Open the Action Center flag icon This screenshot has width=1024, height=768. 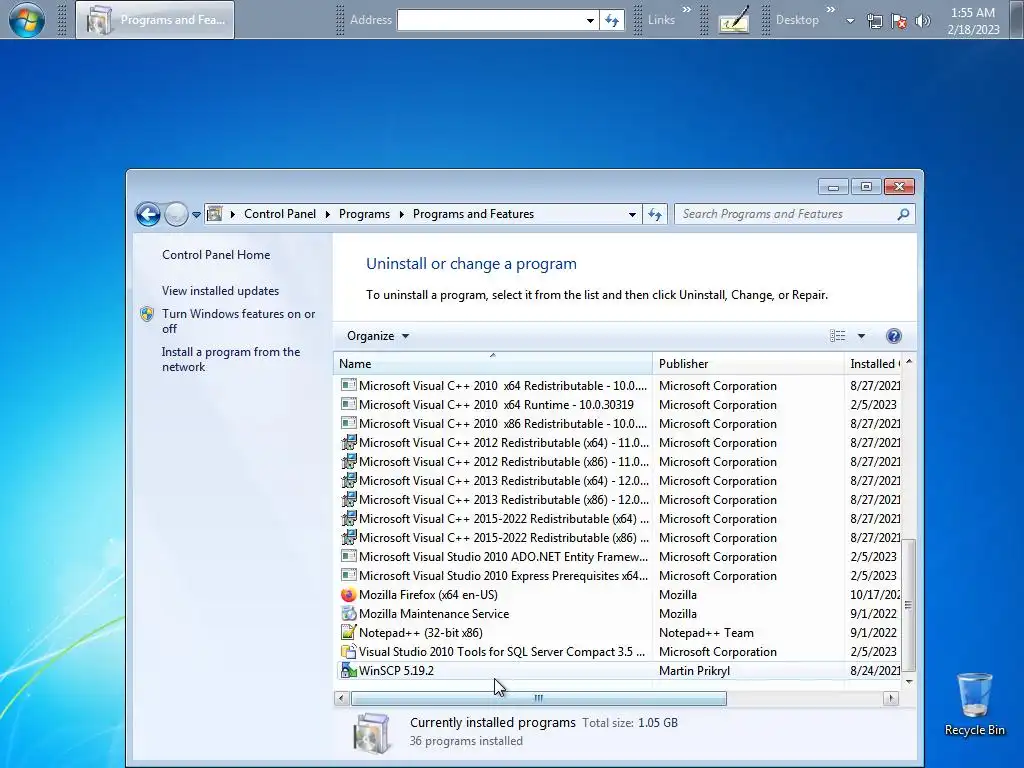pos(899,21)
